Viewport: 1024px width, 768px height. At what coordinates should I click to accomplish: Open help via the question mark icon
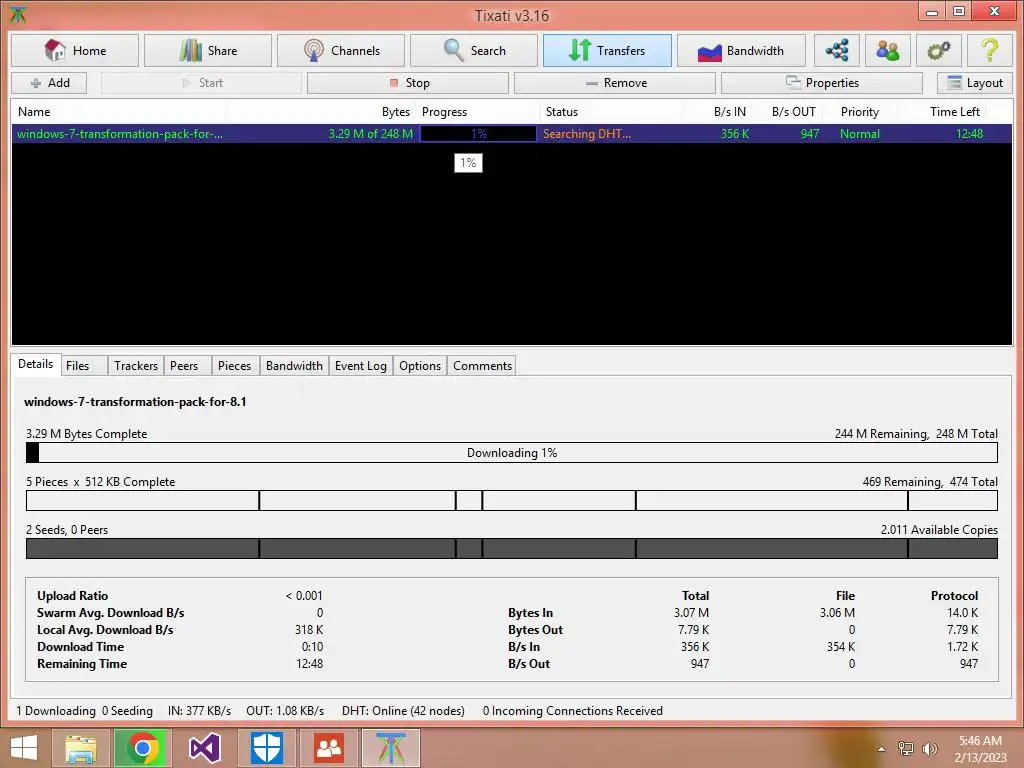[989, 50]
